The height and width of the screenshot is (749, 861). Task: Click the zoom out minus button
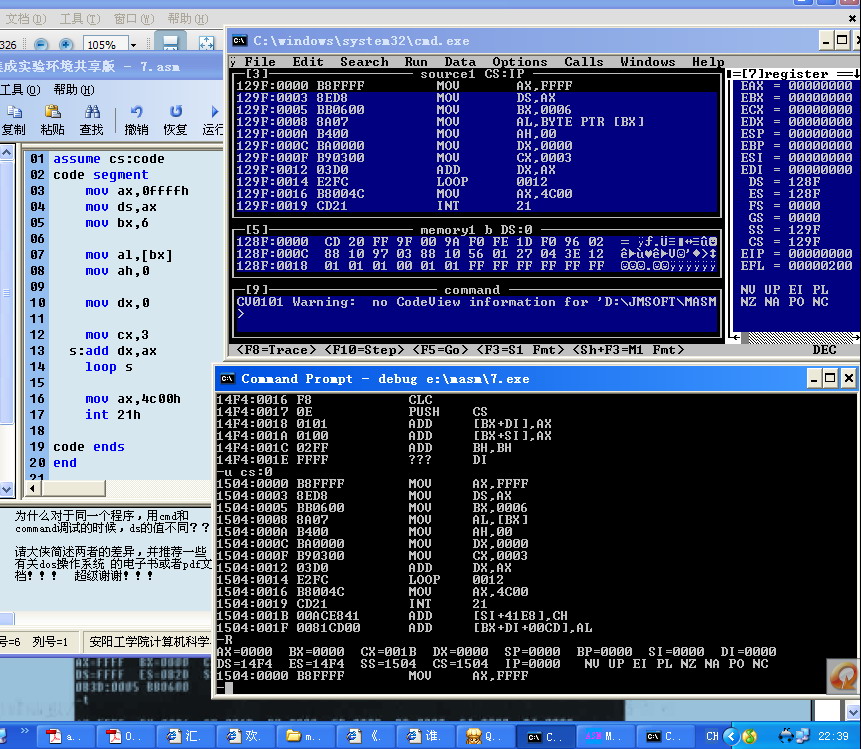pos(41,44)
